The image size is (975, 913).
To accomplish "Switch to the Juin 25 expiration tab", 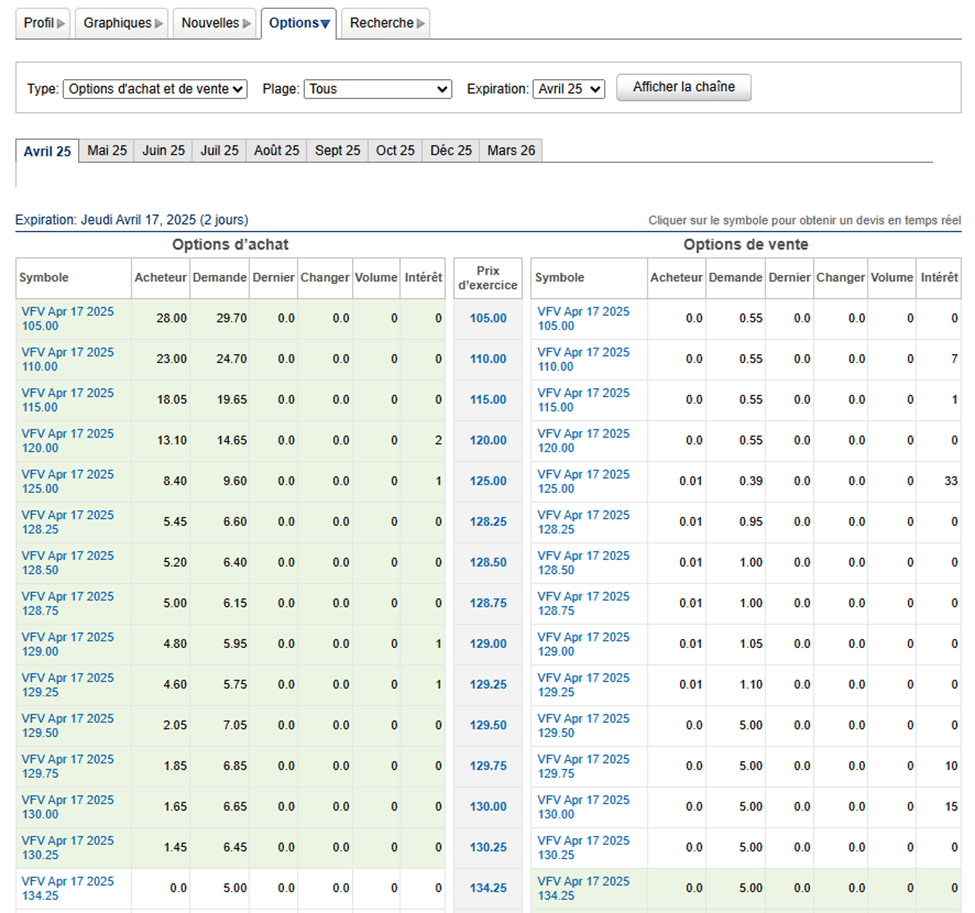I will point(164,151).
